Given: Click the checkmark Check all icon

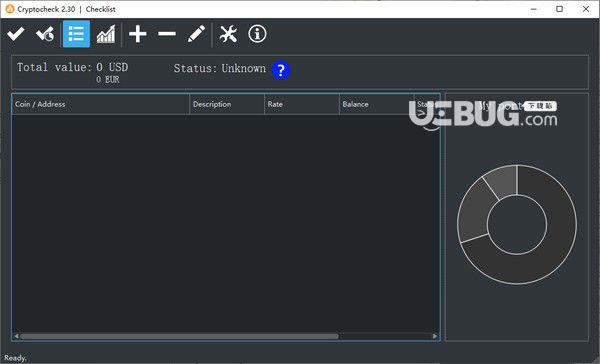Looking at the screenshot, I should tap(16, 34).
